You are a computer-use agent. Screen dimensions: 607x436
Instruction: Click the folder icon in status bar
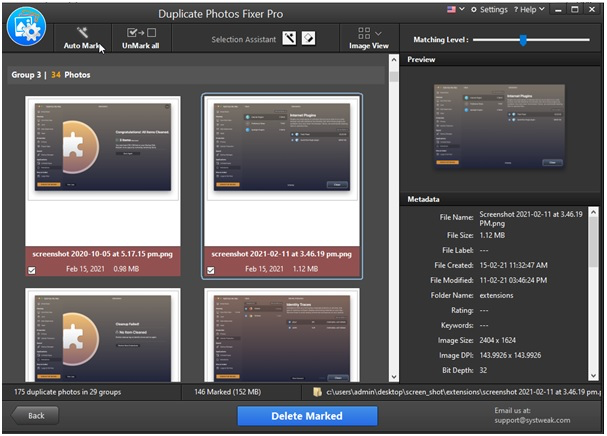coord(317,392)
